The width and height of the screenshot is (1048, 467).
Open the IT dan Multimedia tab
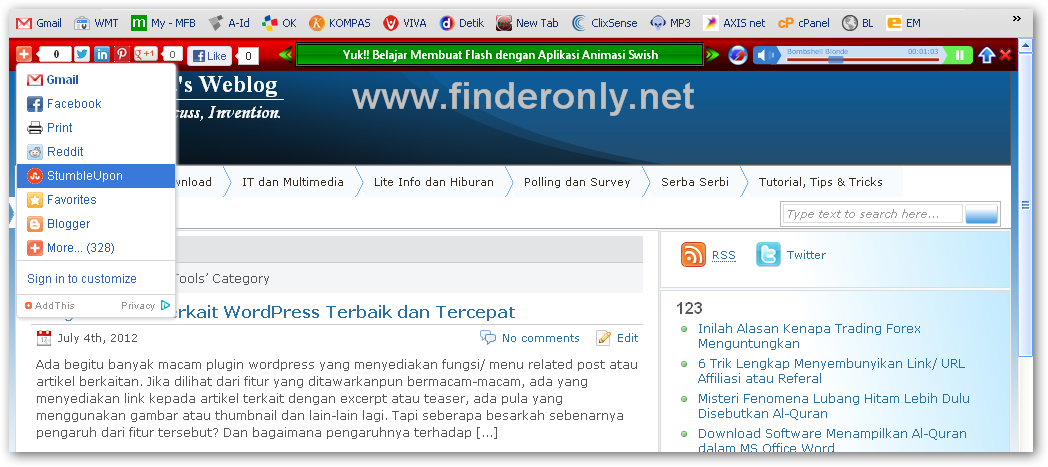pyautogui.click(x=293, y=182)
